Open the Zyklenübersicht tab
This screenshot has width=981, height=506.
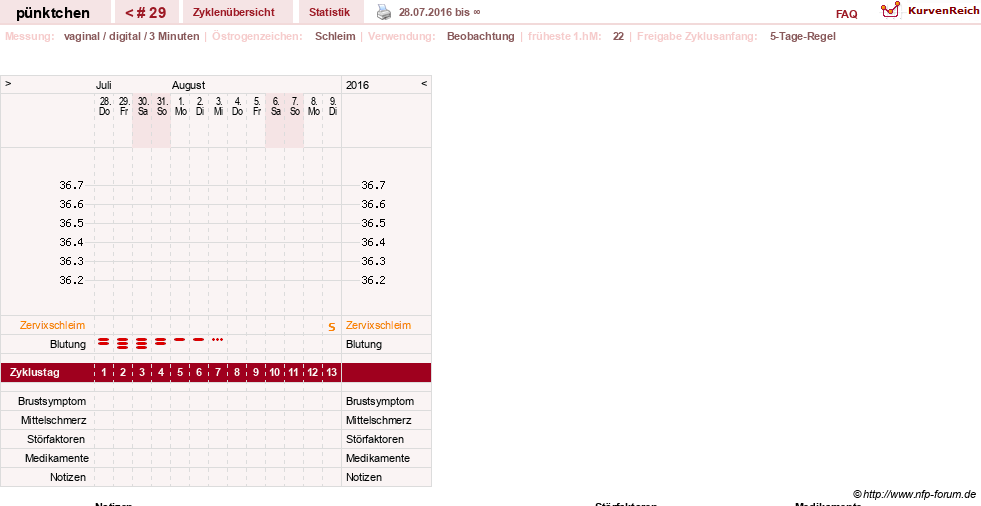pos(233,13)
